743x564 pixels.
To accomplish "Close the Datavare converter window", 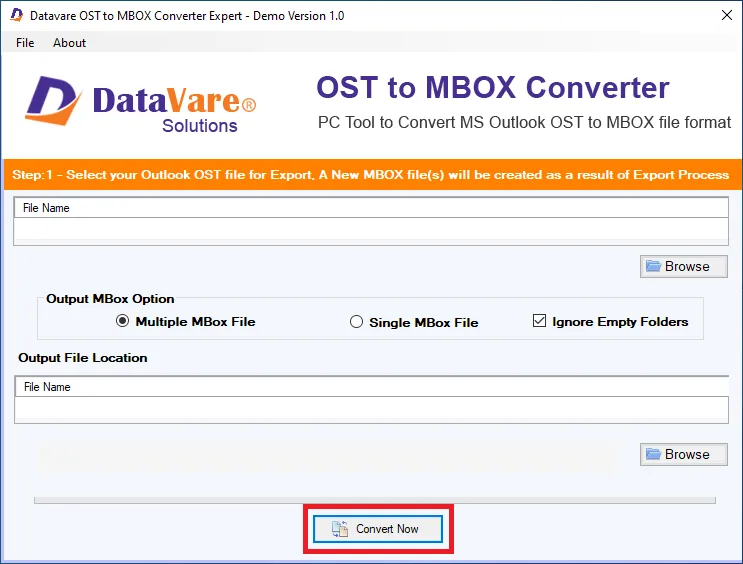I will (x=727, y=15).
